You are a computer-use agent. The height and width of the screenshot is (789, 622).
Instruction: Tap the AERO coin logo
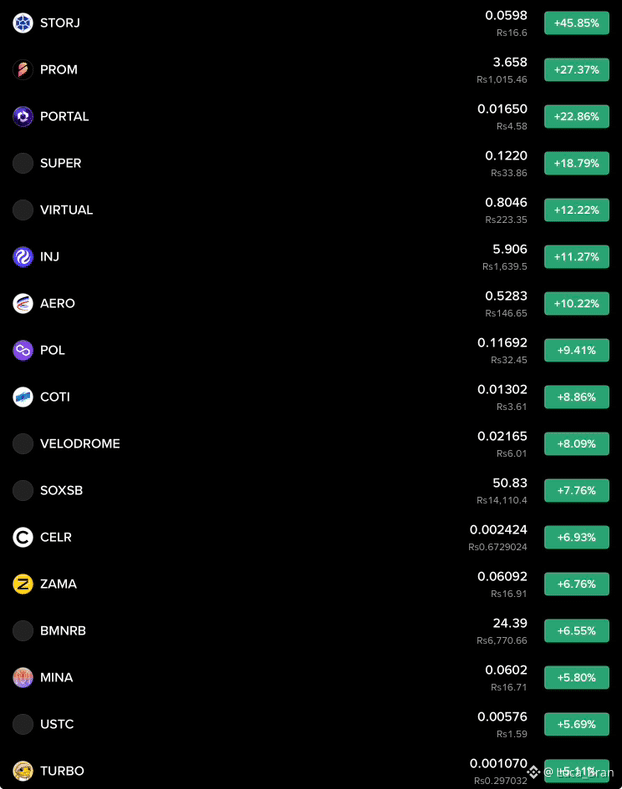point(23,303)
